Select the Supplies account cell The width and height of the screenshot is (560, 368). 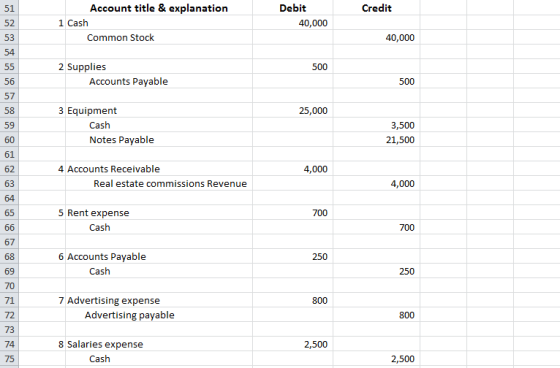pos(159,67)
